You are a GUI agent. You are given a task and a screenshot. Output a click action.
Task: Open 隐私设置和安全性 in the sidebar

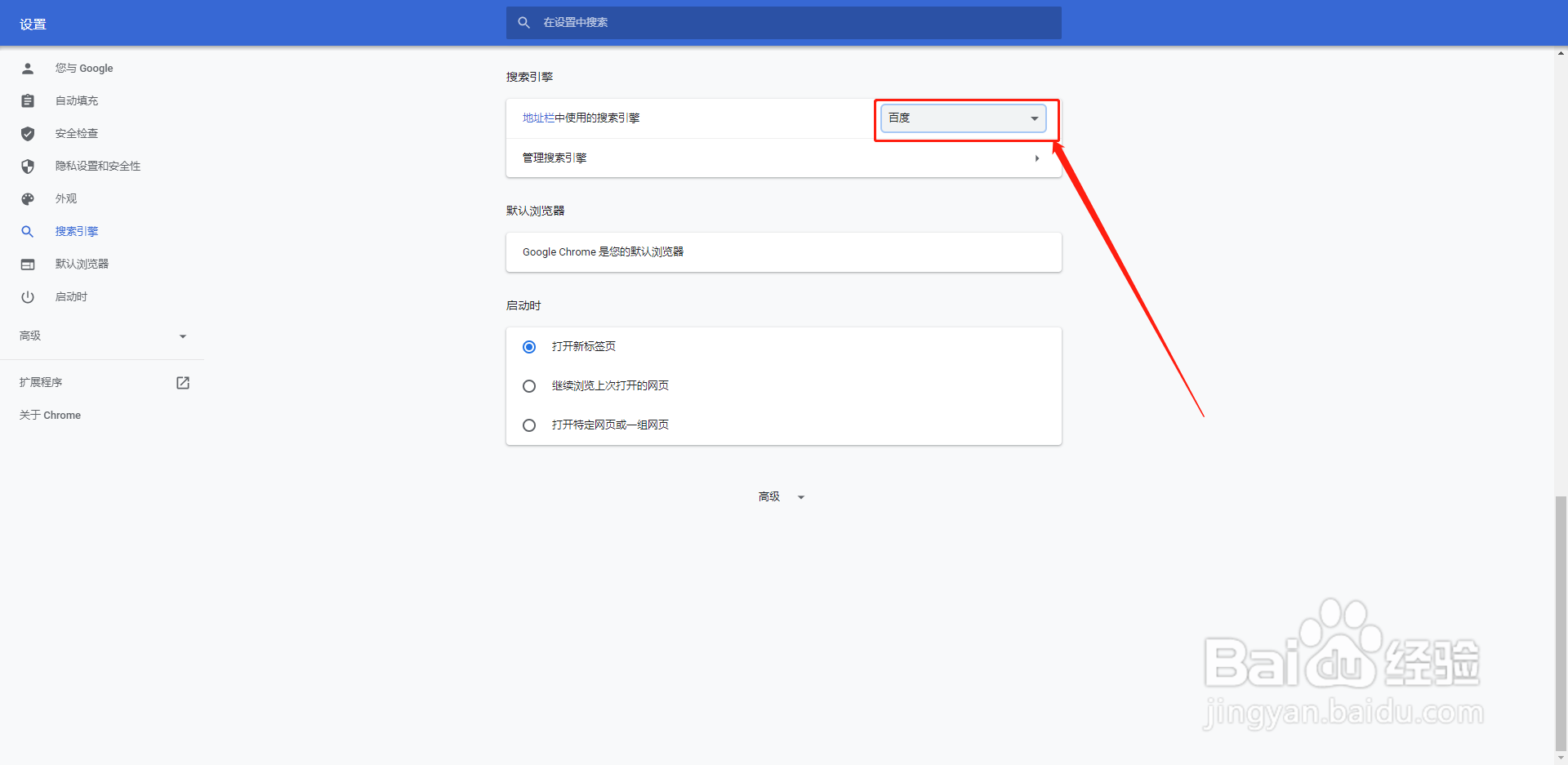pos(98,167)
